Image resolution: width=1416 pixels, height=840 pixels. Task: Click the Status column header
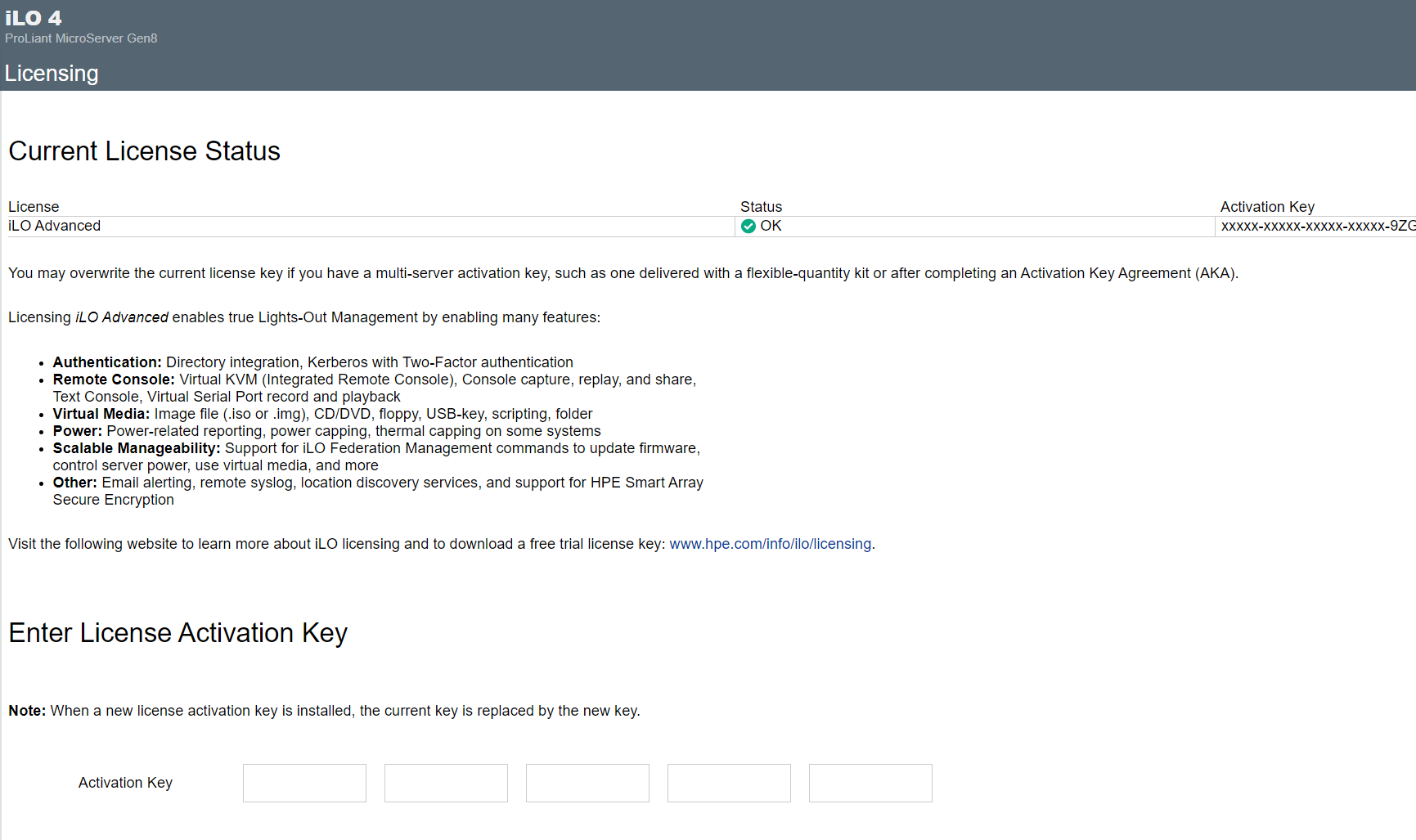click(x=761, y=207)
